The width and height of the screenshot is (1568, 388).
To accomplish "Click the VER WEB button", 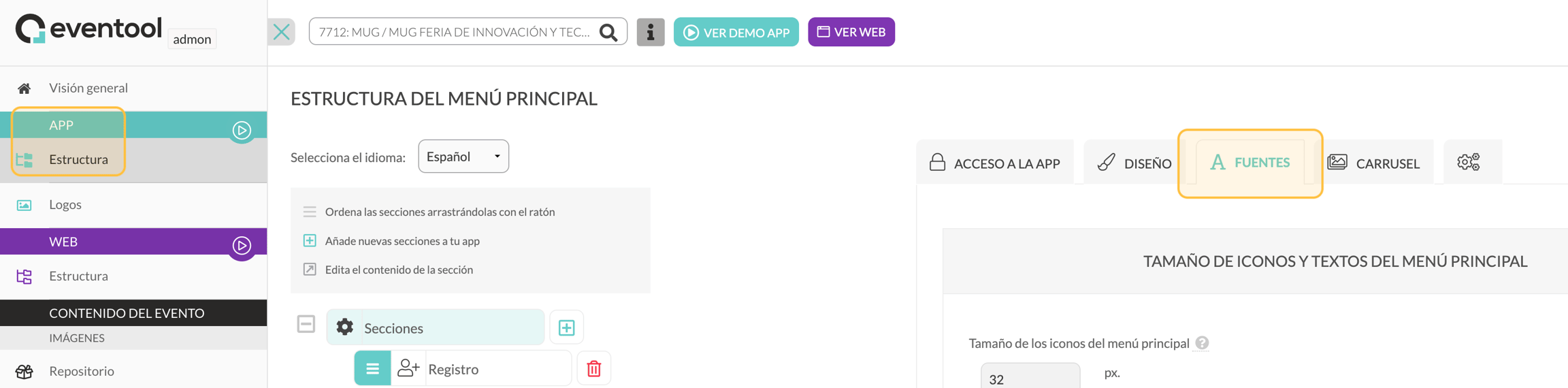I will (x=851, y=32).
